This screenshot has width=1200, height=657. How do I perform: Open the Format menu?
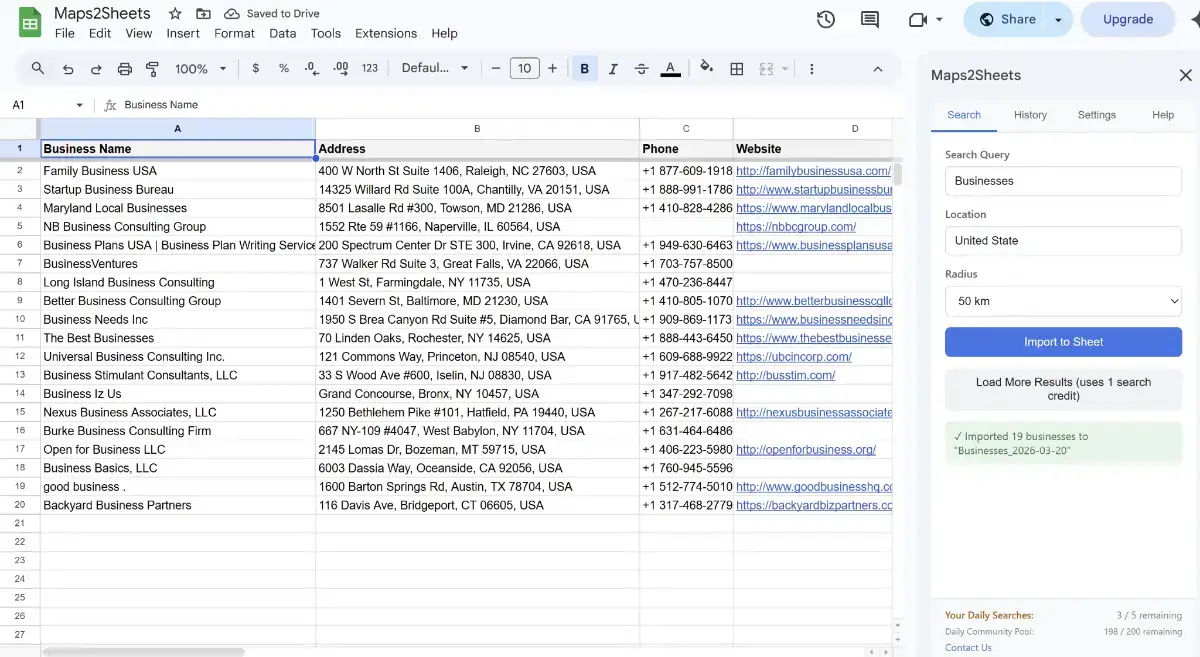(234, 33)
